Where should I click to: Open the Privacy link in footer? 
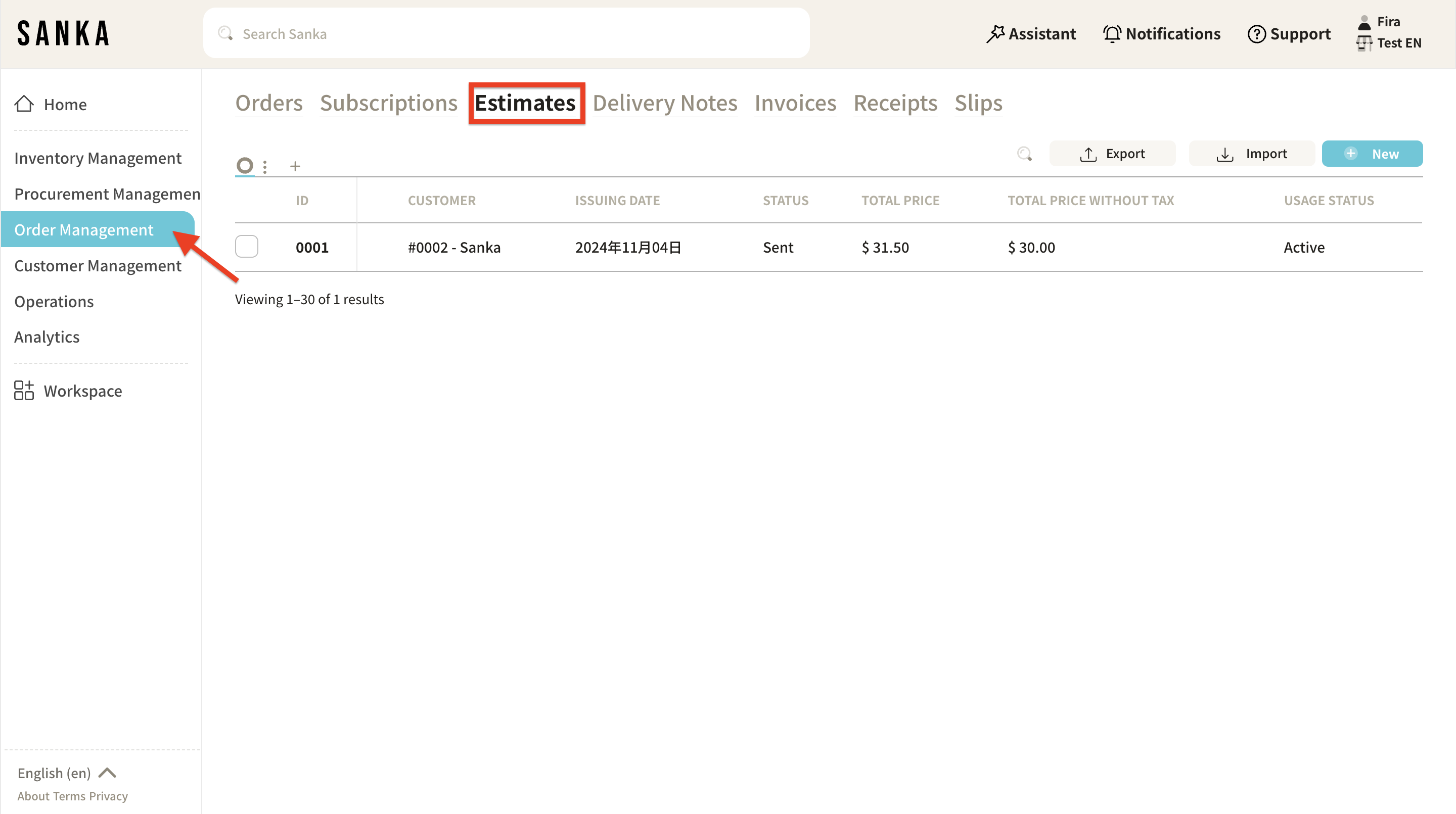108,796
